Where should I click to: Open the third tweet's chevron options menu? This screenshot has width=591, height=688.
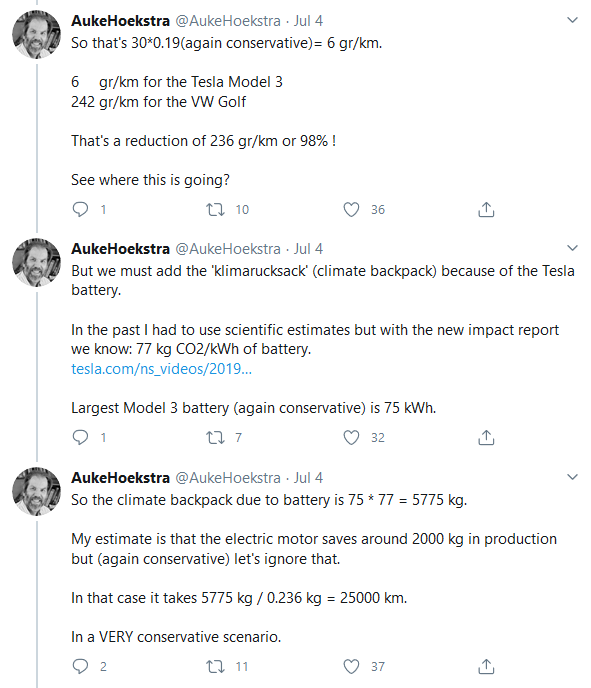point(572,477)
